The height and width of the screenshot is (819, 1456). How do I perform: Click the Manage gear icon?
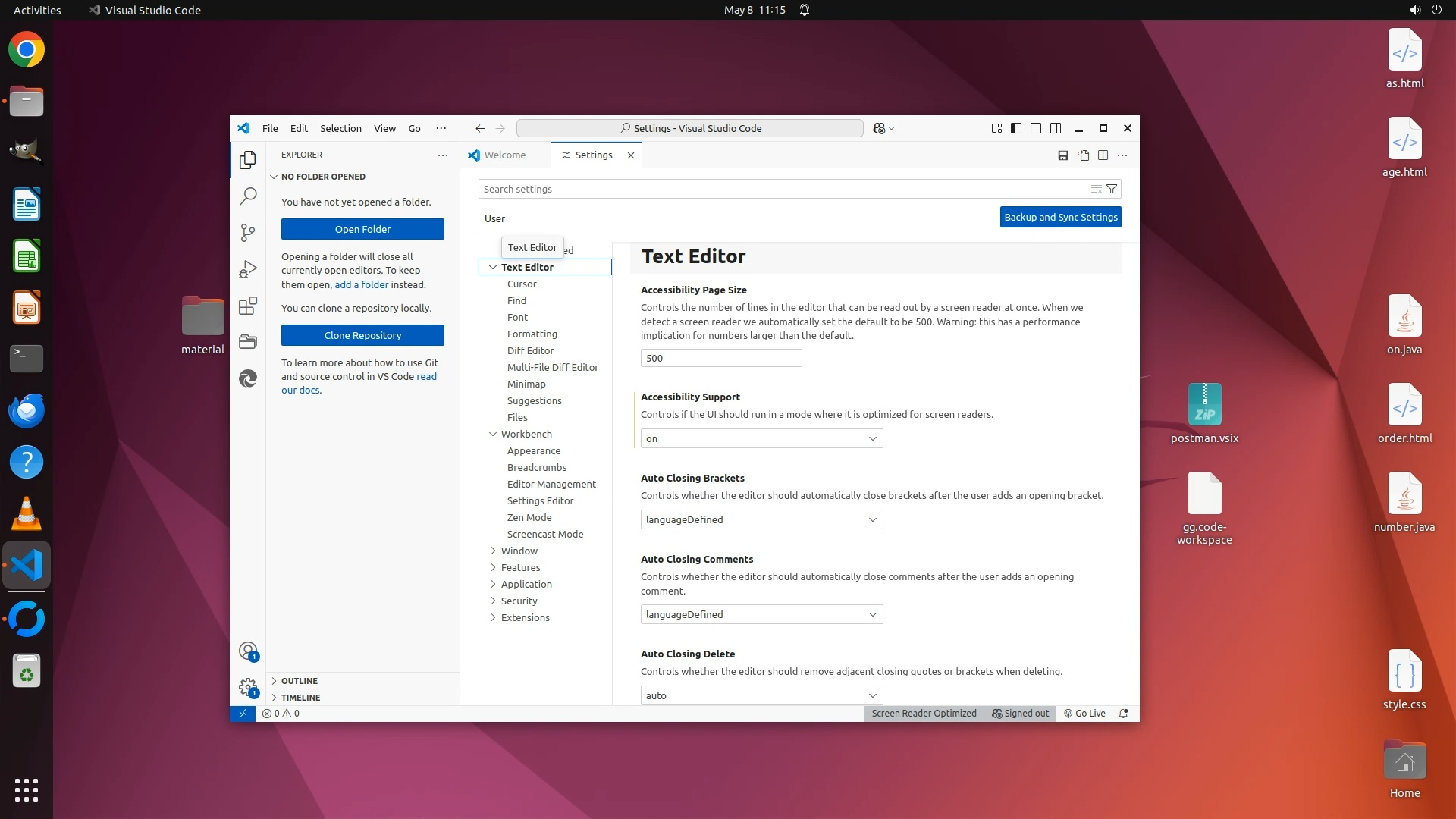(248, 687)
